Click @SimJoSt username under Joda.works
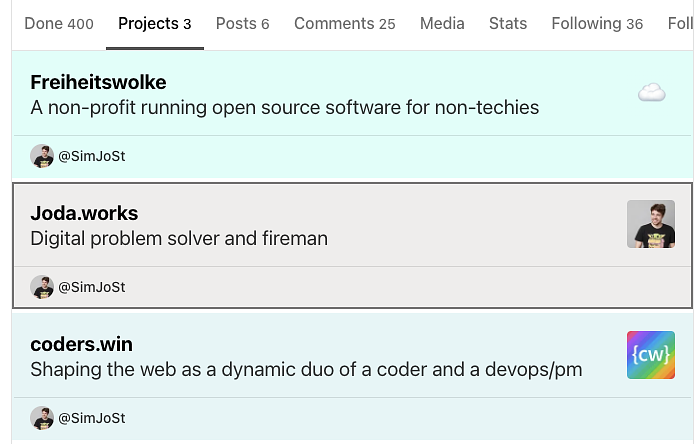The height and width of the screenshot is (444, 698). [x=92, y=287]
